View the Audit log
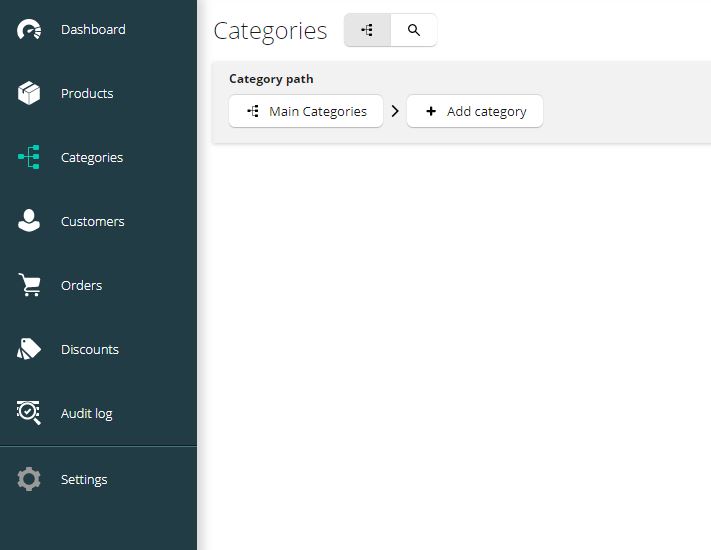 [x=98, y=413]
